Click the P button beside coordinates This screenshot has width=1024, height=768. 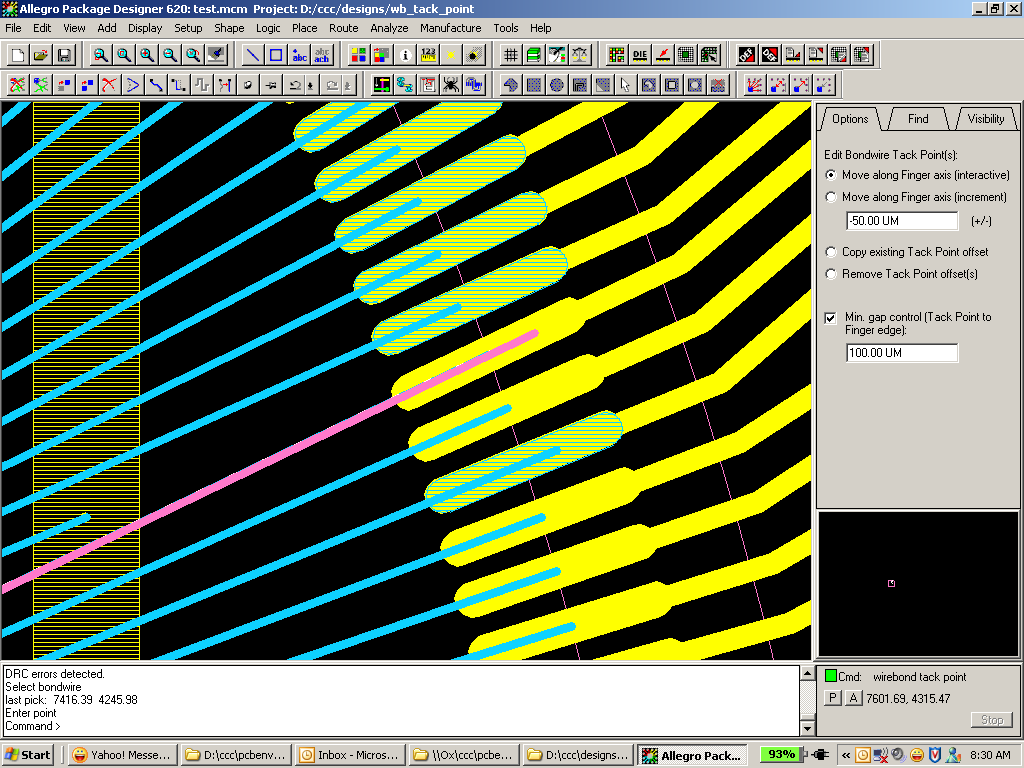pos(832,698)
